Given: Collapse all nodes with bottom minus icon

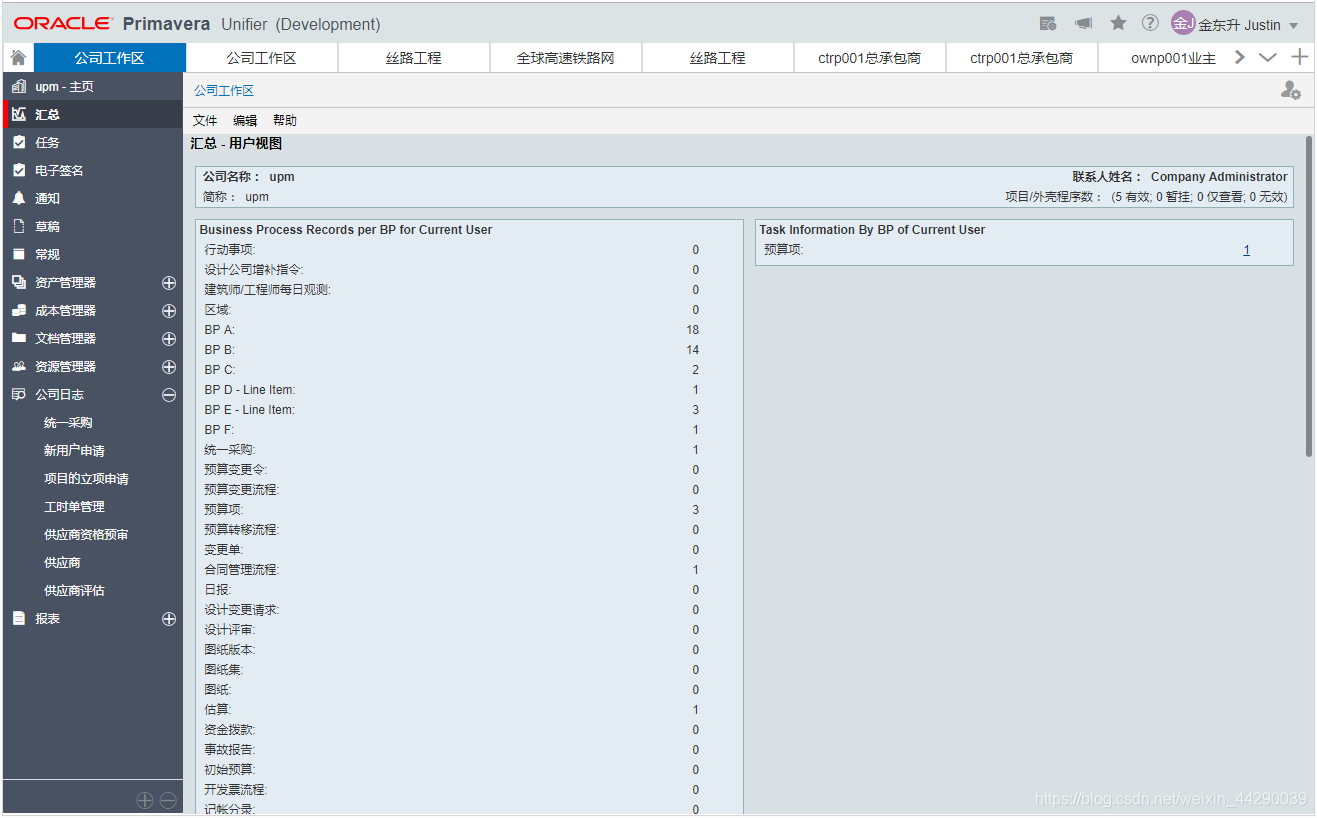Looking at the screenshot, I should coord(168,800).
